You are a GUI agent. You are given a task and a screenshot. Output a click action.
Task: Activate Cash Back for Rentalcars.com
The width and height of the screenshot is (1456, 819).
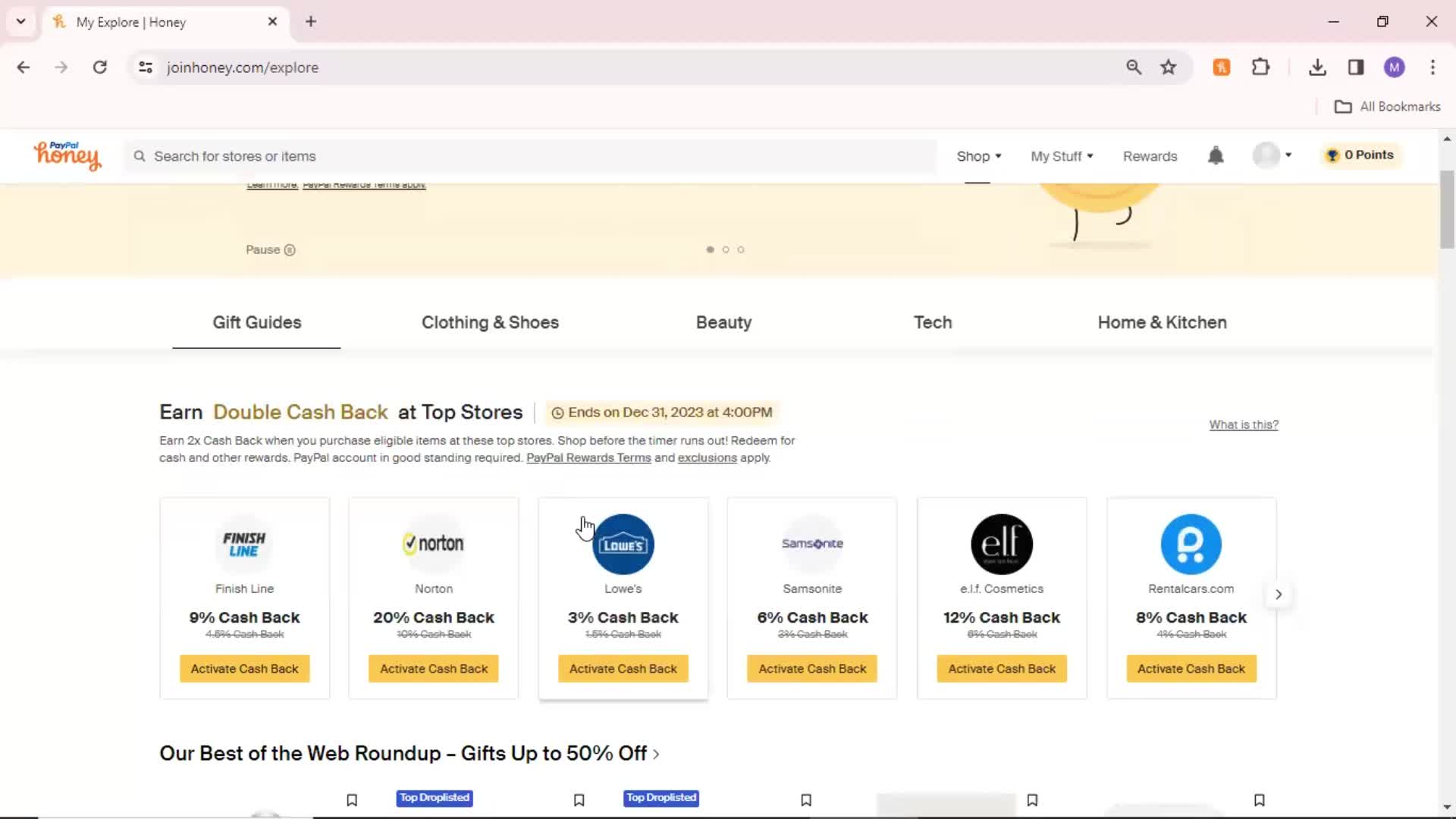(1191, 669)
